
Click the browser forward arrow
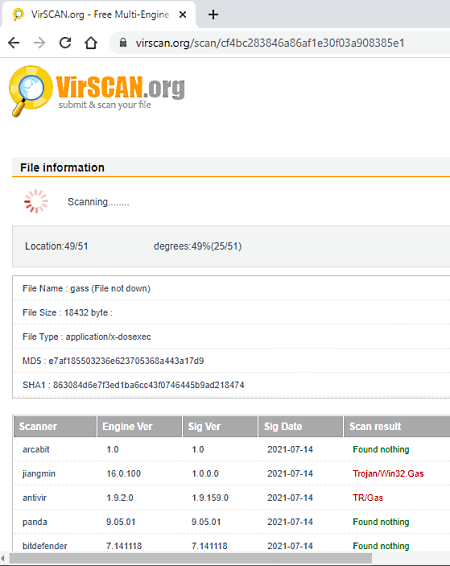39,43
